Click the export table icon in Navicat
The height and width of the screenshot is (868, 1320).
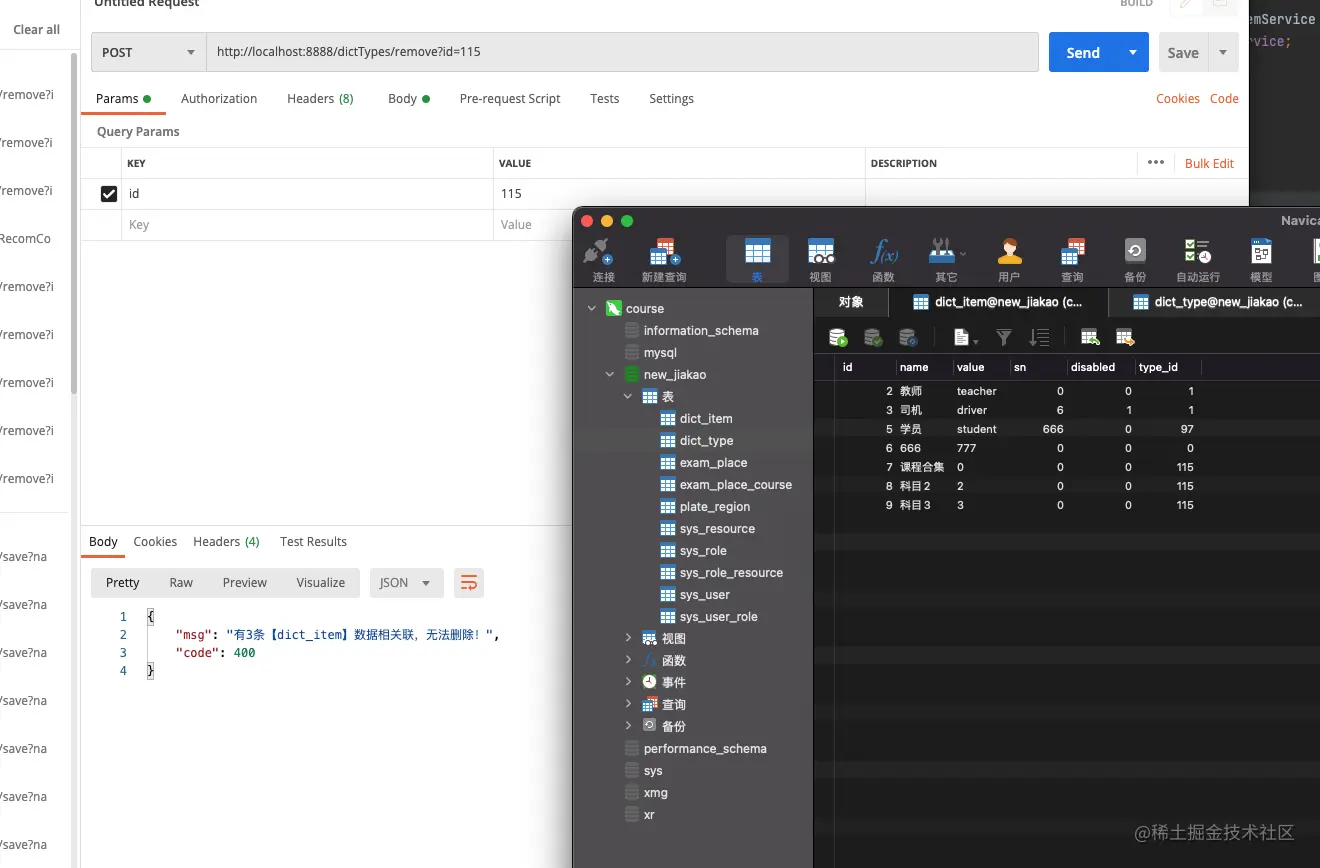pyautogui.click(x=1125, y=337)
